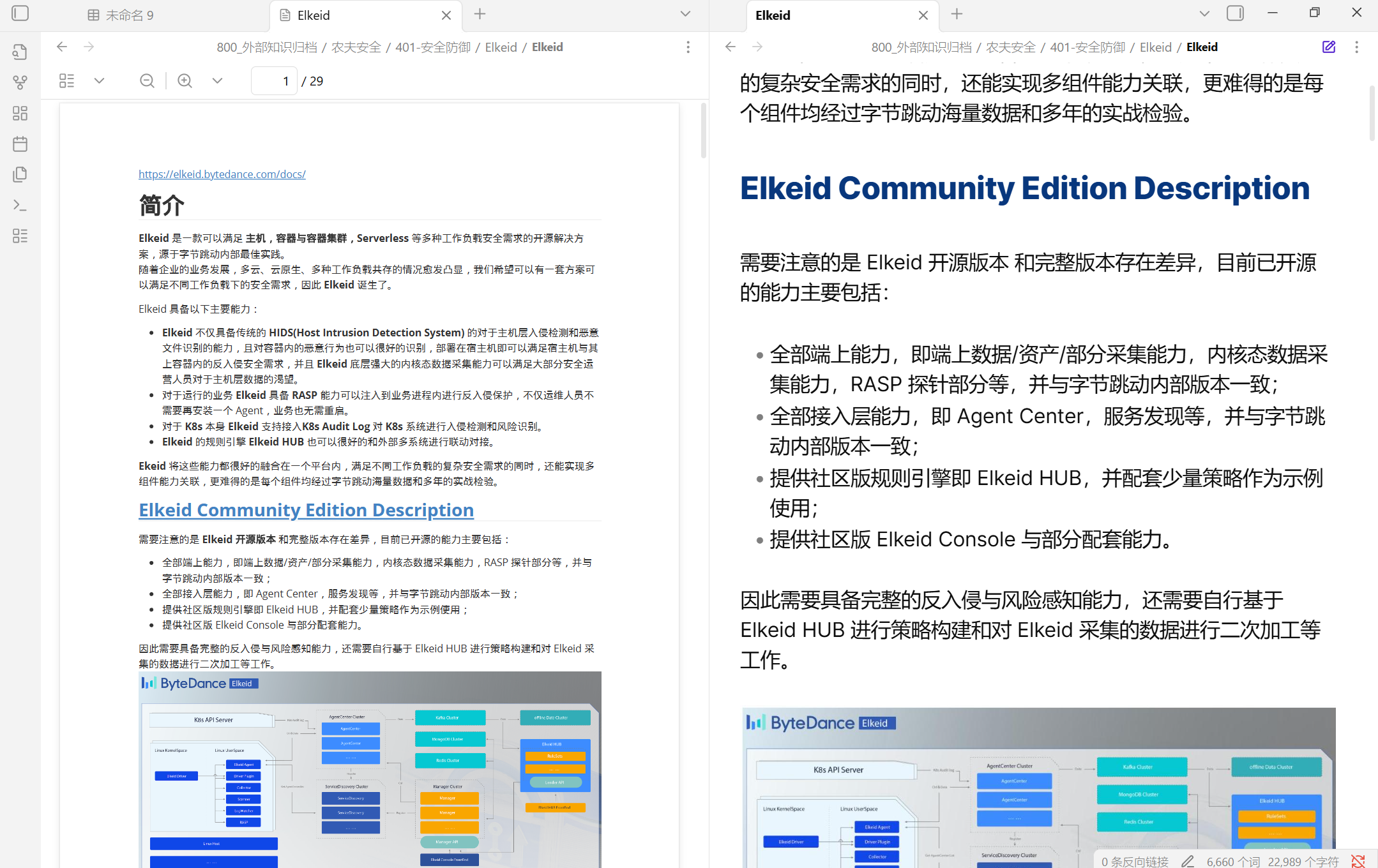Viewport: 1378px width, 868px height.
Task: Open the command palette terminal icon
Action: click(x=20, y=205)
